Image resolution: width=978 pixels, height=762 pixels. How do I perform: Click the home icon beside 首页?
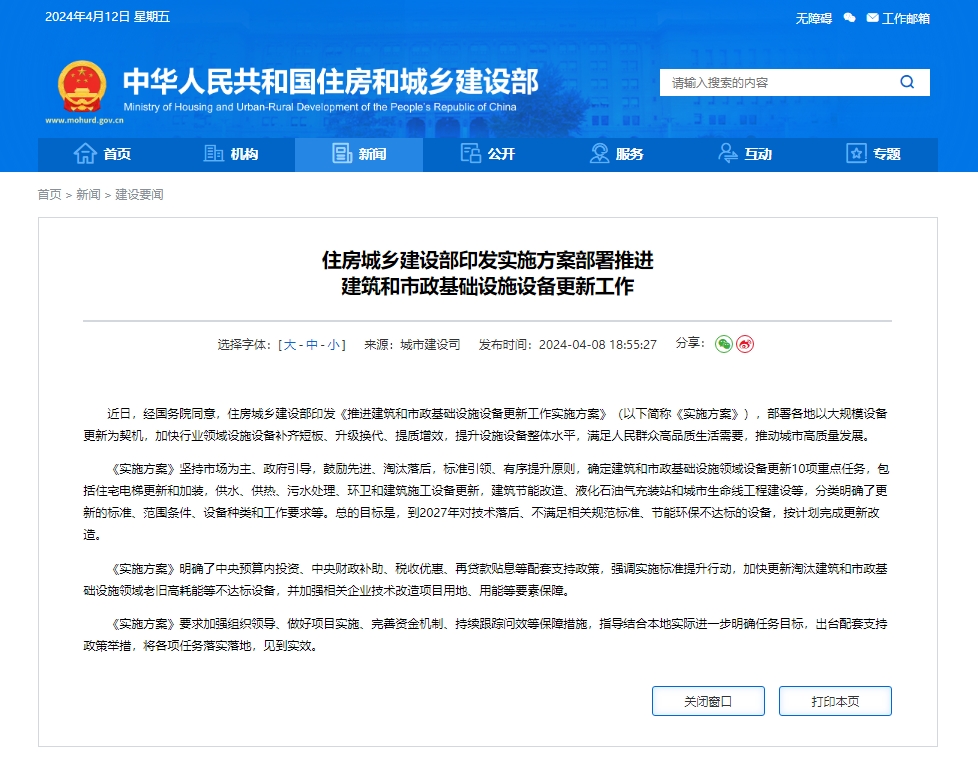pos(85,153)
